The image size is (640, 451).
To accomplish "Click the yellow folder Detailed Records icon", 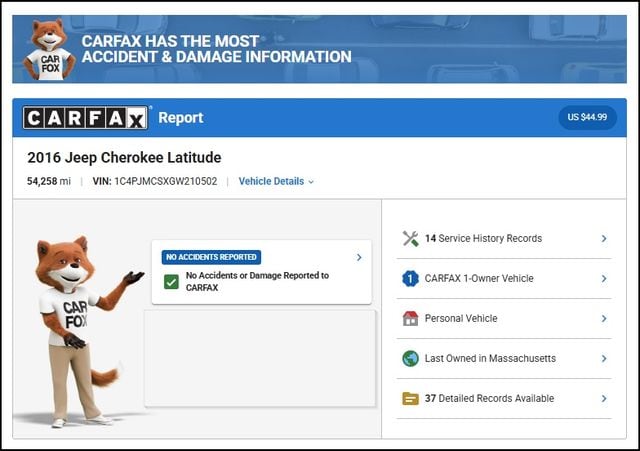I will click(x=410, y=398).
